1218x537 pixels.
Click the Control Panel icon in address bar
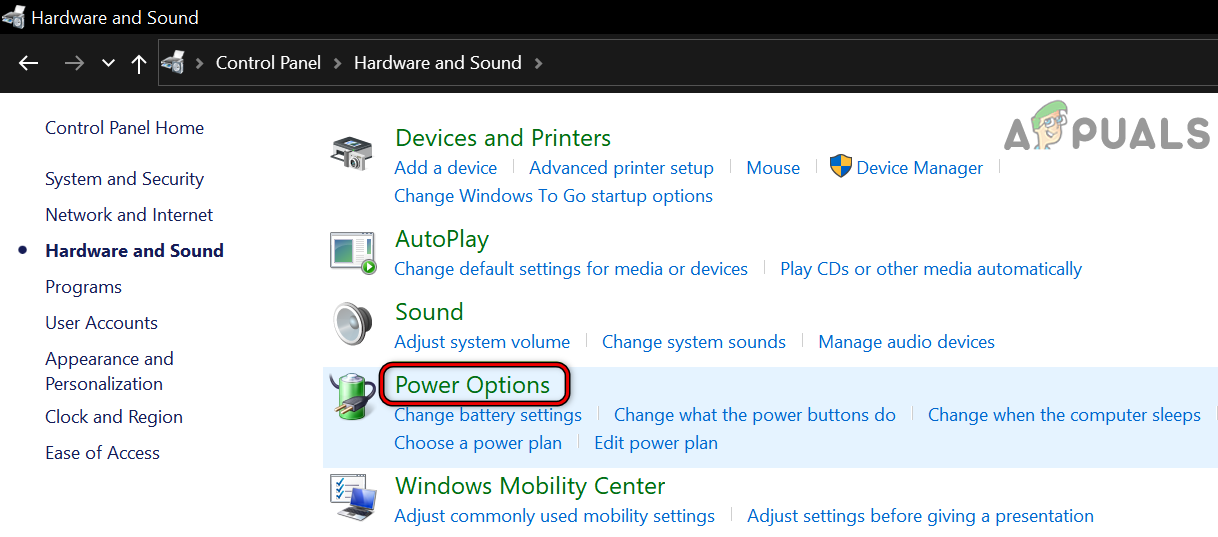click(173, 63)
